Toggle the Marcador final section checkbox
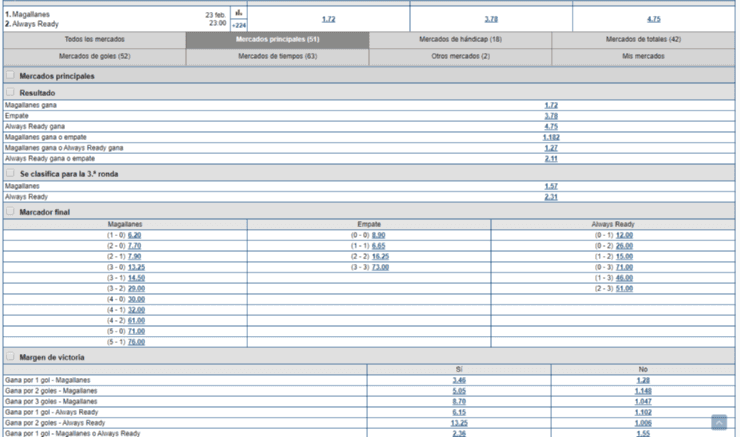Screen dimensions: 740x437 (10, 211)
